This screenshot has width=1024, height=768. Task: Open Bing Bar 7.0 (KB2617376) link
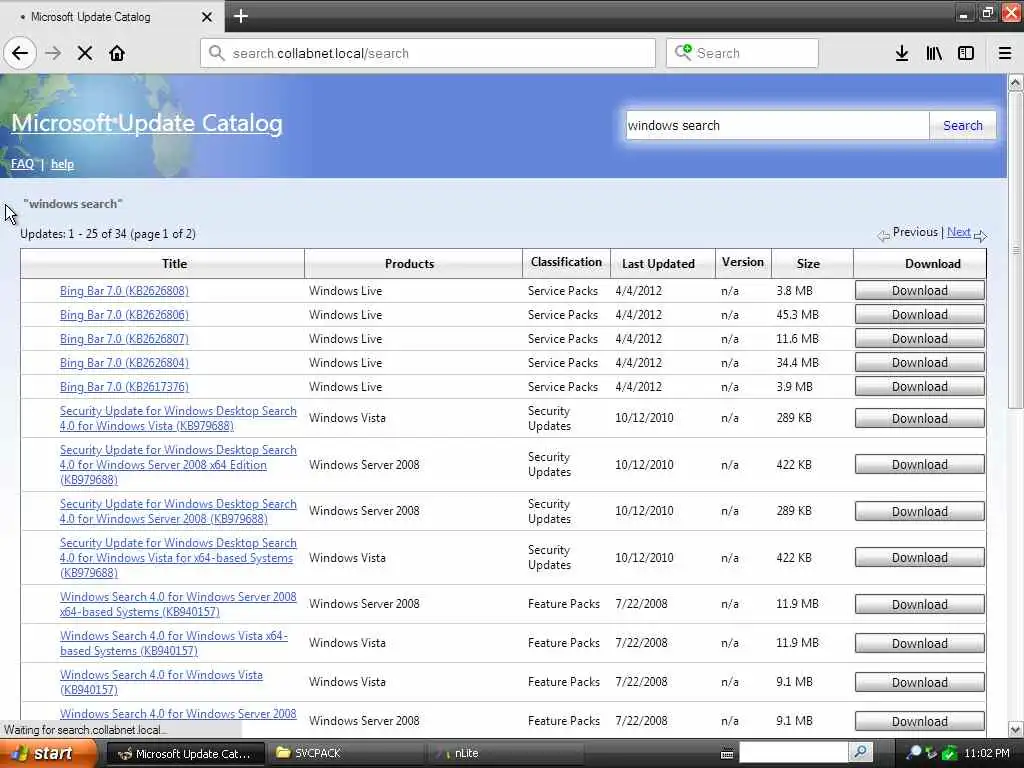click(x=124, y=387)
